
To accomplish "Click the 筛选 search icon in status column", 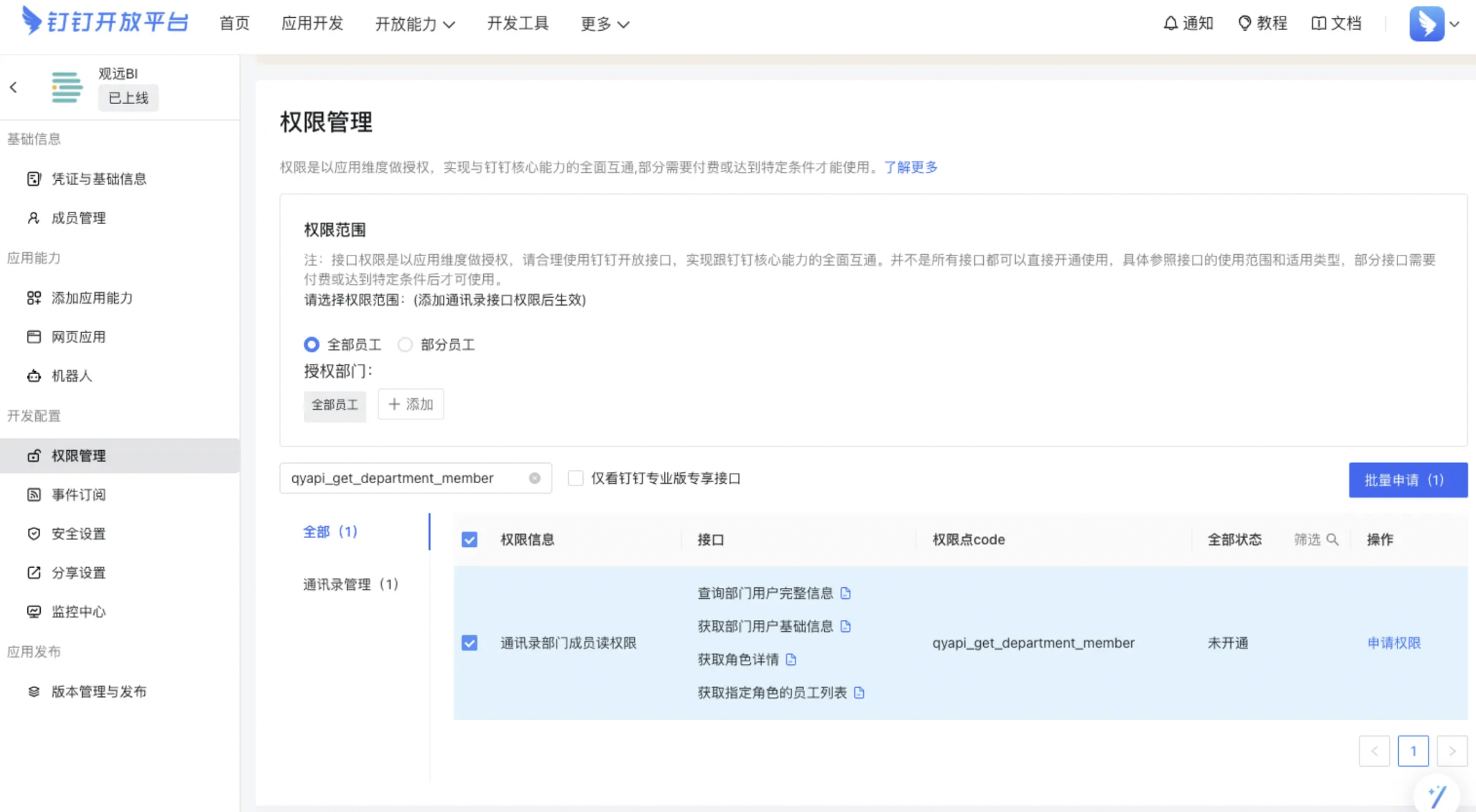I will 1332,539.
